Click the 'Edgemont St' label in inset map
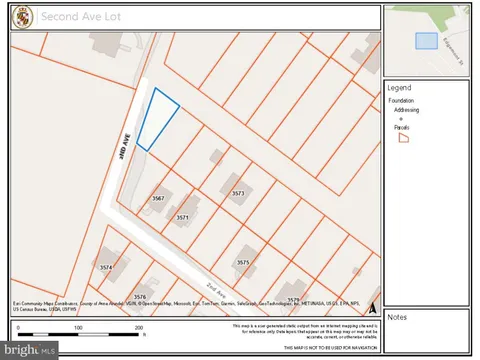The image size is (480, 360). pos(453,51)
